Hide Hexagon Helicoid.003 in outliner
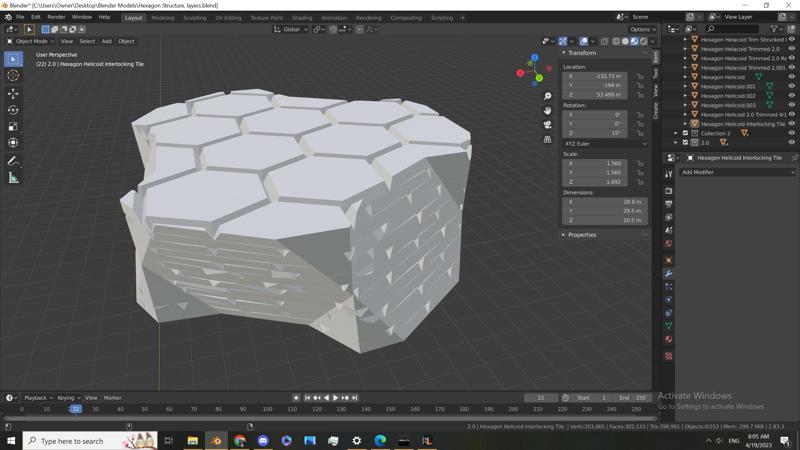The width and height of the screenshot is (800, 450). tap(791, 105)
